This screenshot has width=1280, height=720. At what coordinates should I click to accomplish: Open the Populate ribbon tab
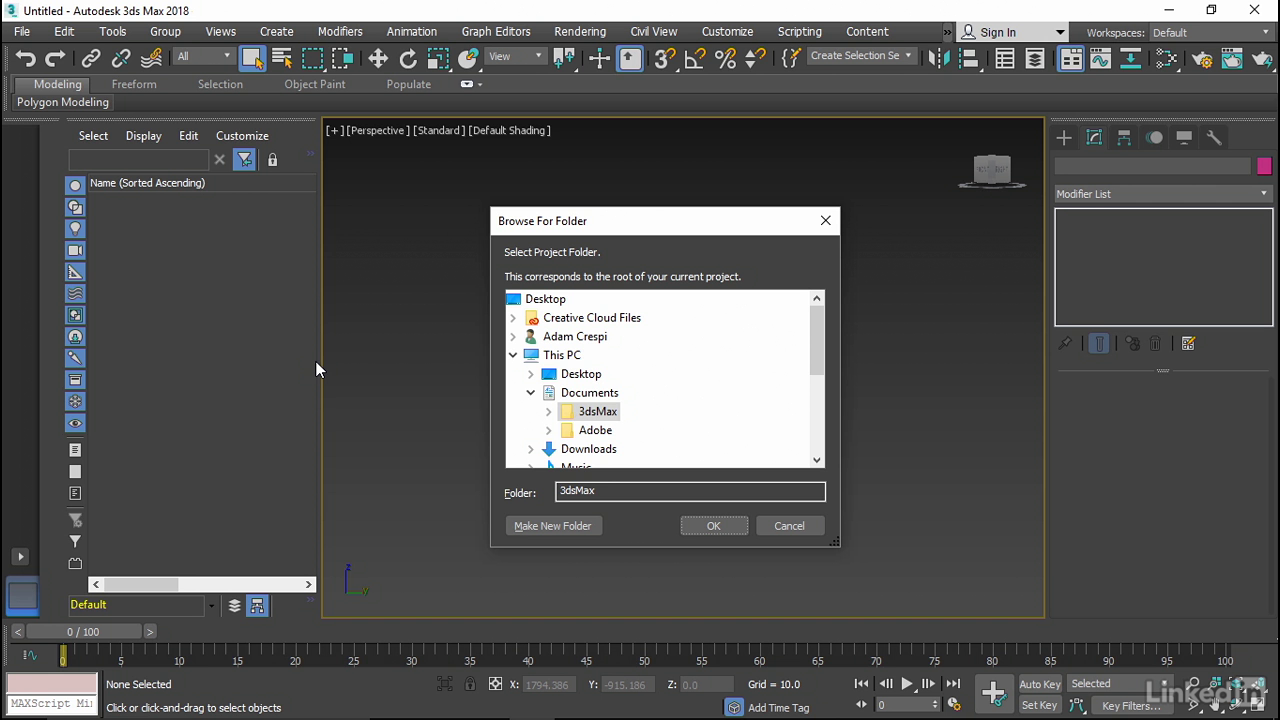(409, 84)
